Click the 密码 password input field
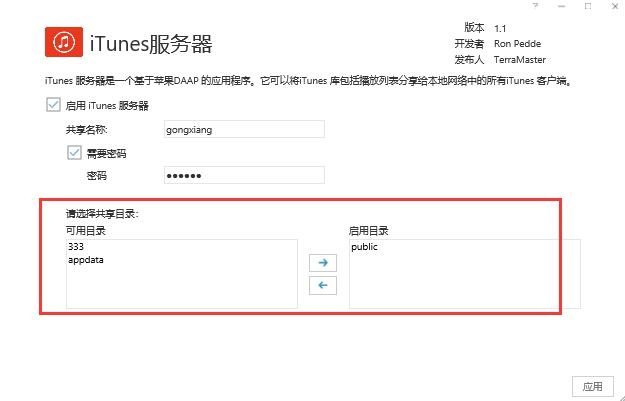Screen dimensions: 625x401 click(244, 176)
